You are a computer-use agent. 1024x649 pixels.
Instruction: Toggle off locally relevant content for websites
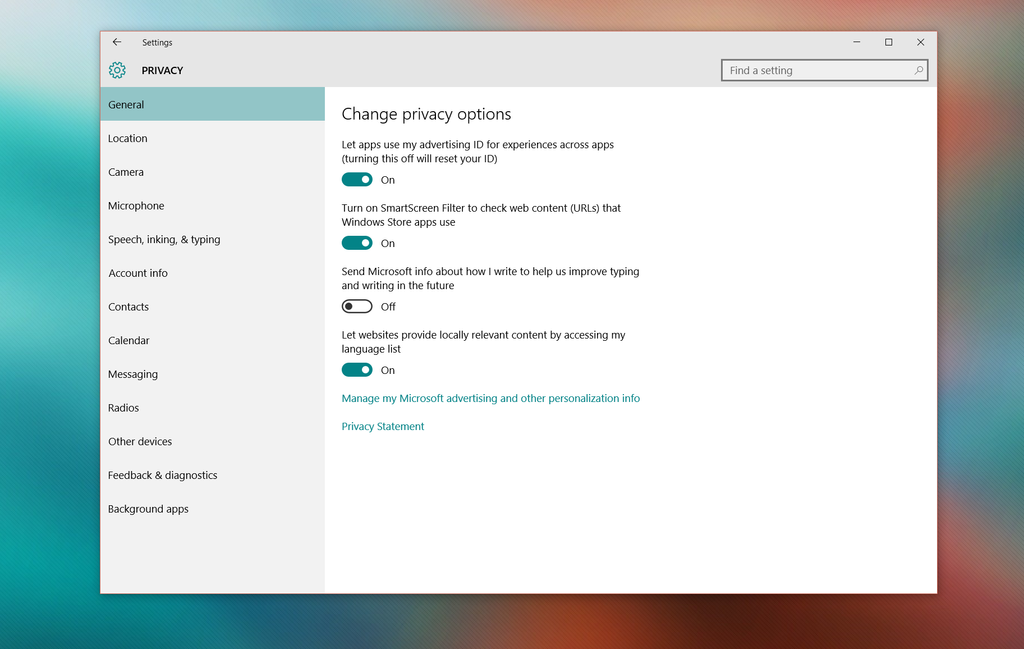click(357, 369)
